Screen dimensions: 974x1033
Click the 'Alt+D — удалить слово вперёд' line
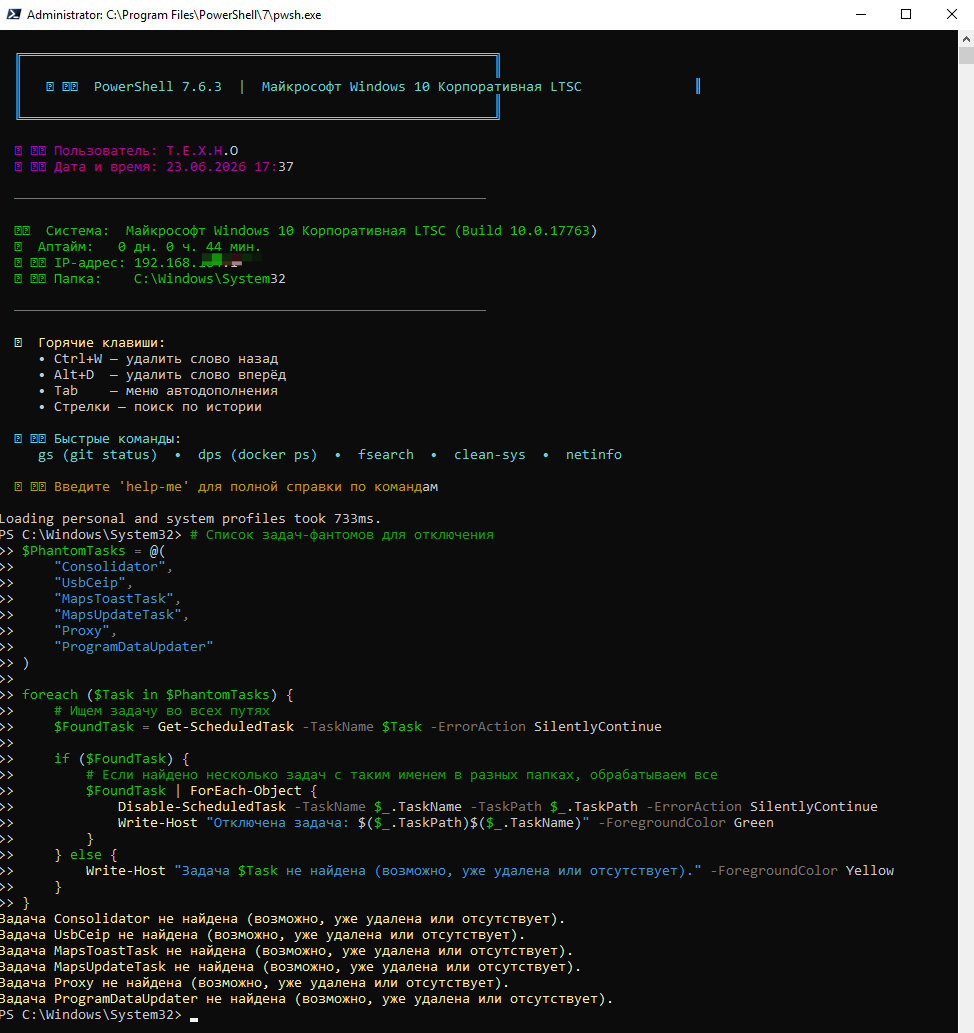click(x=162, y=375)
